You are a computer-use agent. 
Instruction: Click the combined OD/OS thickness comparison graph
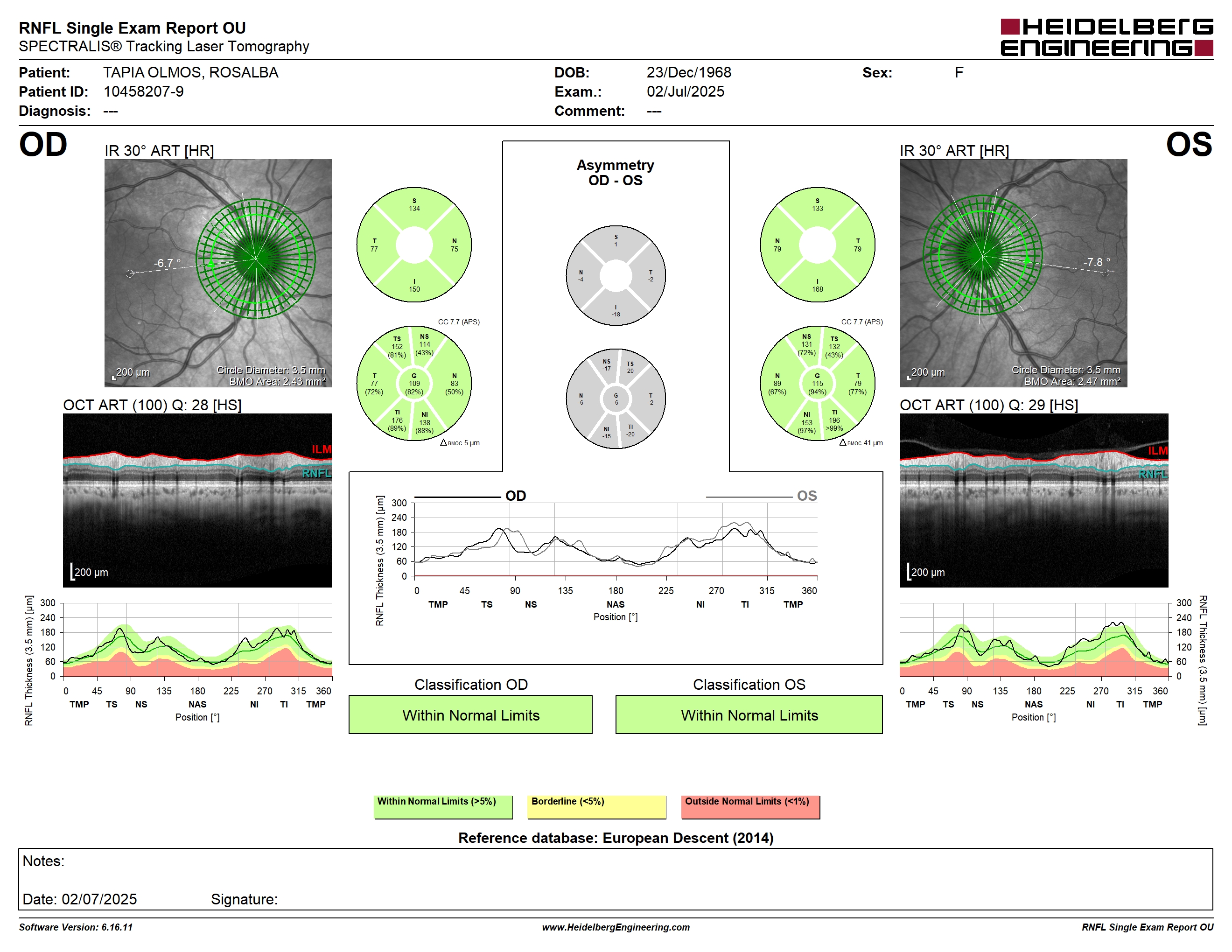(616, 539)
